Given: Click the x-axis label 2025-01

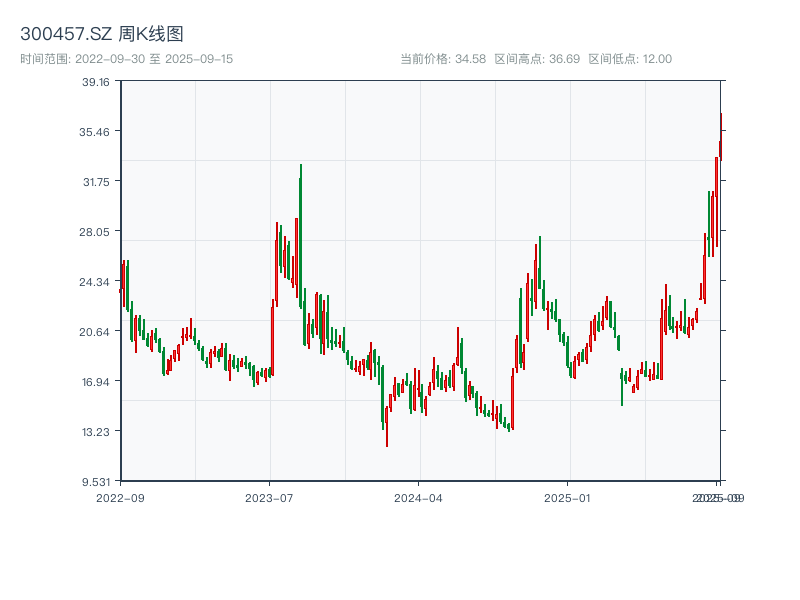Looking at the screenshot, I should point(567,498).
